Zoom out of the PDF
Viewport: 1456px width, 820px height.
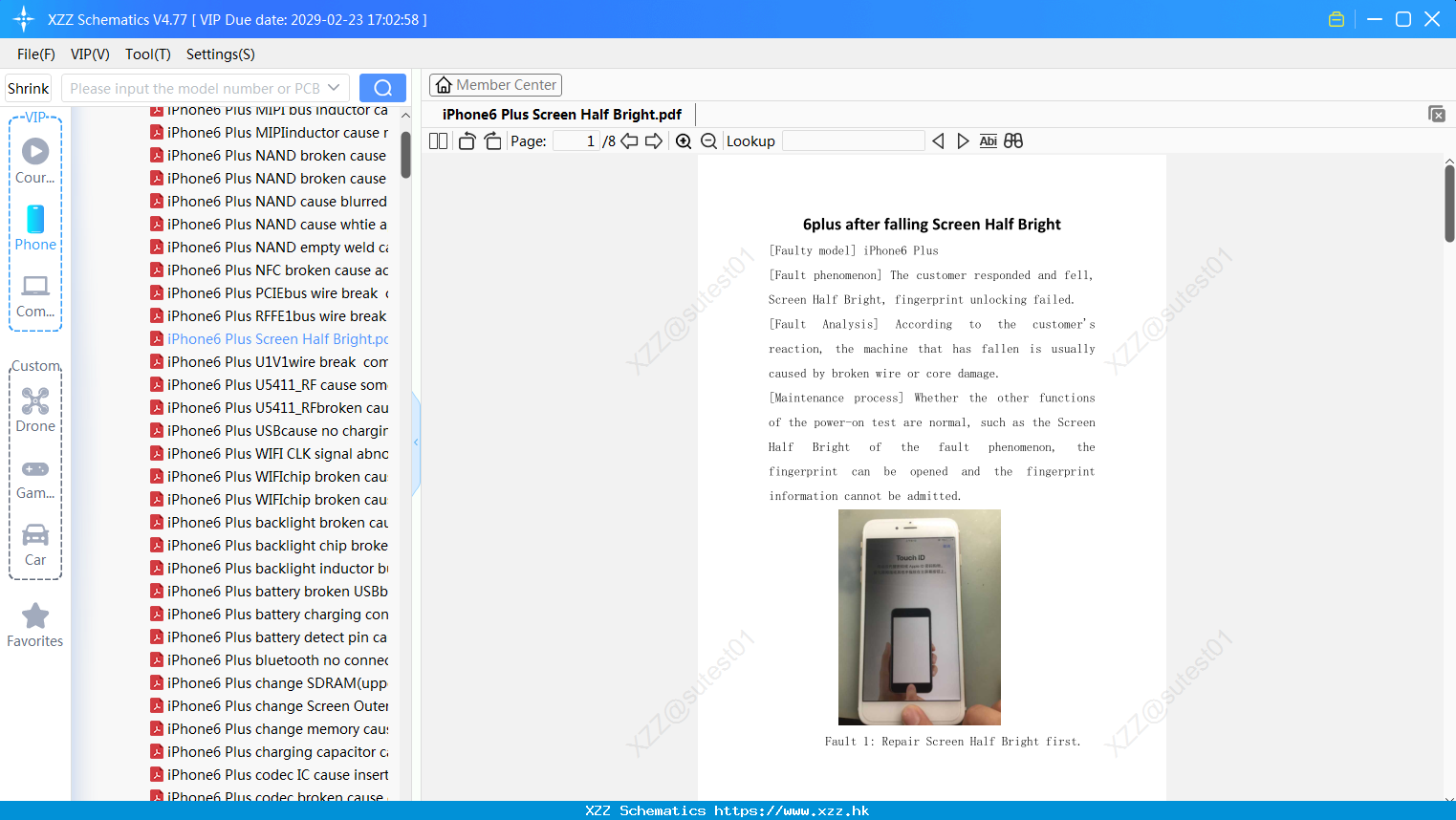click(709, 141)
